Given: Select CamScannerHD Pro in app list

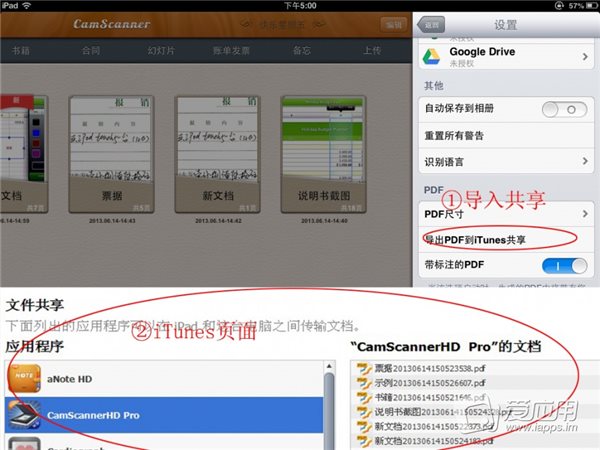Looking at the screenshot, I should (164, 415).
